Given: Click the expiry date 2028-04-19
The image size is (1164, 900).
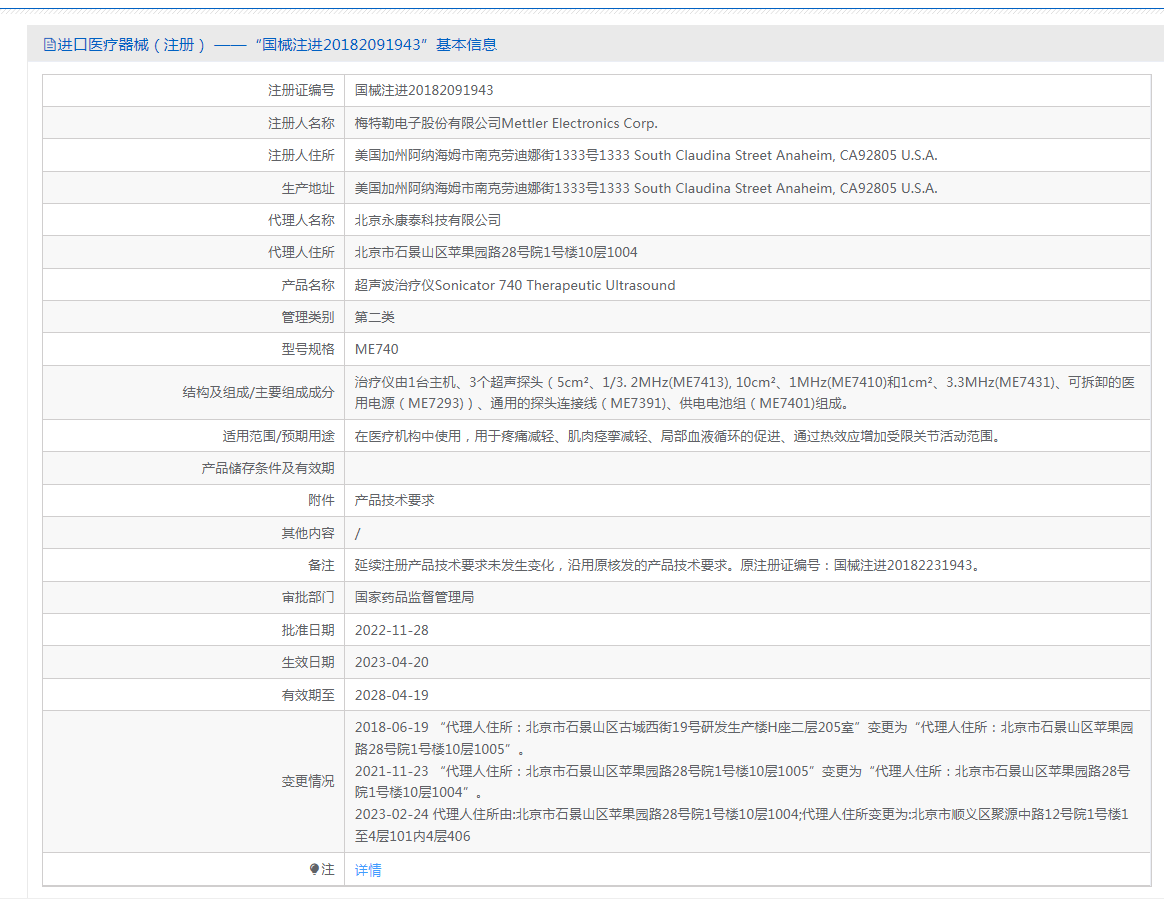Looking at the screenshot, I should point(391,695).
